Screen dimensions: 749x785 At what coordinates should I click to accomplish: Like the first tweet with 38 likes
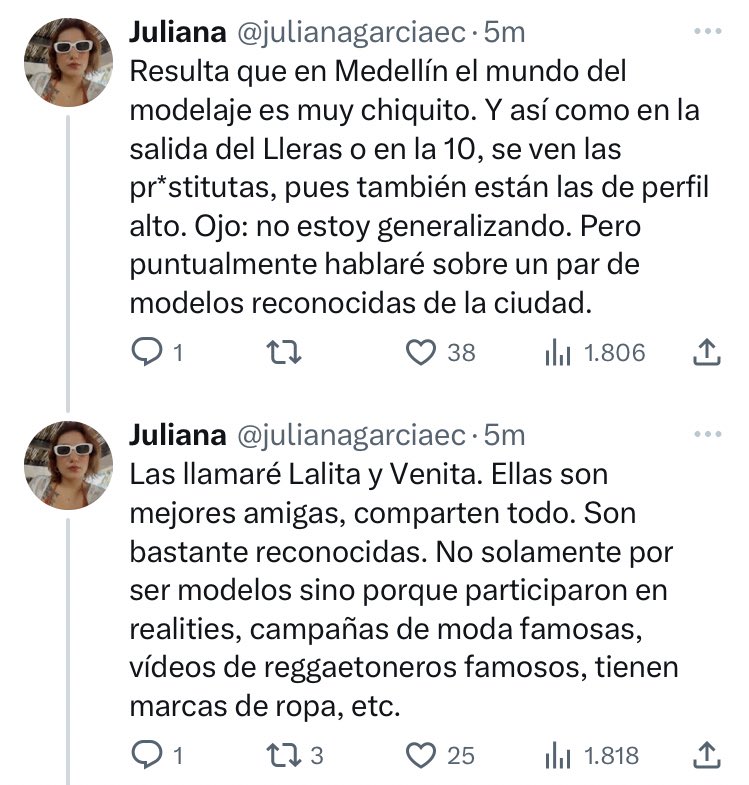420,352
